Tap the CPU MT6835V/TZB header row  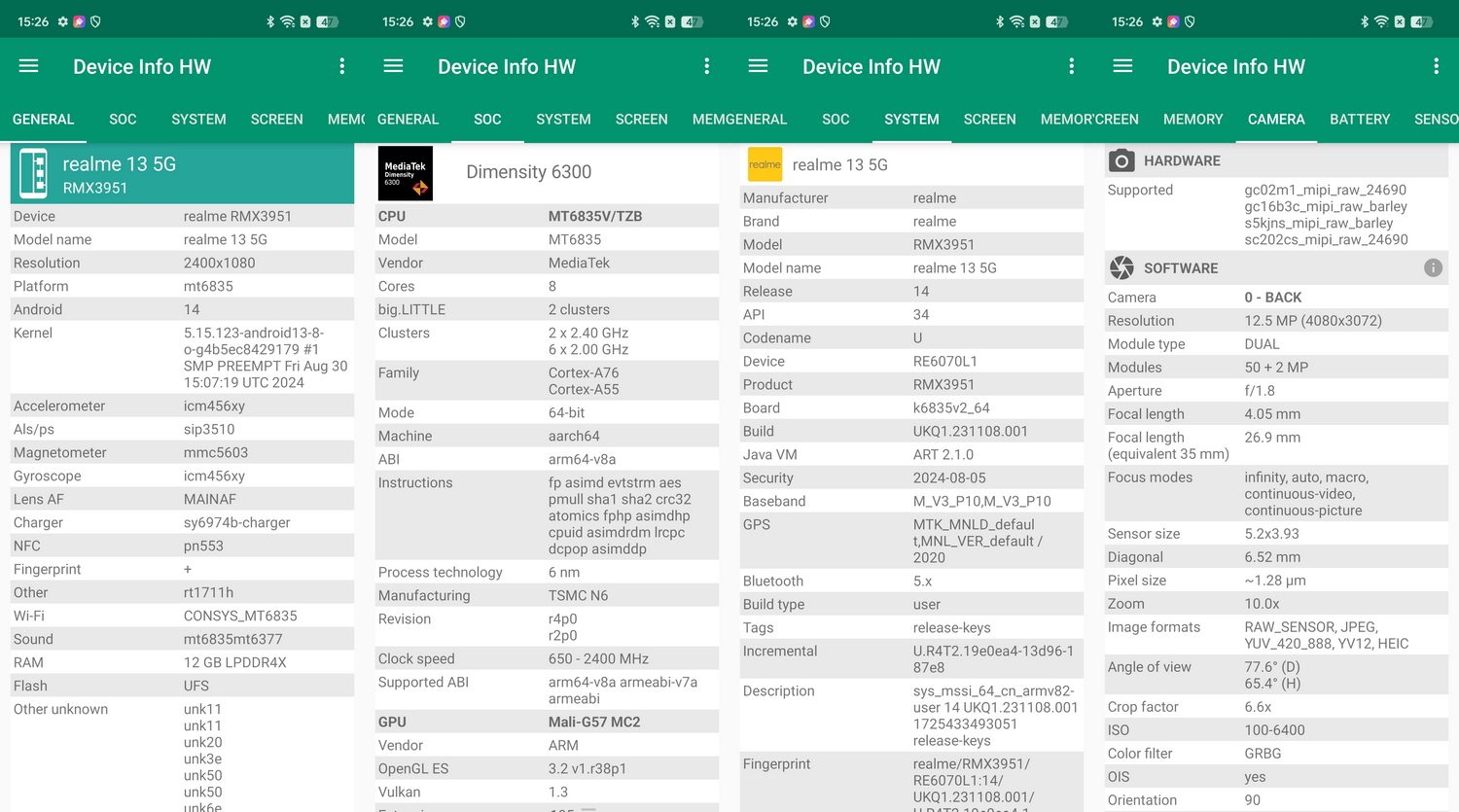click(x=547, y=216)
